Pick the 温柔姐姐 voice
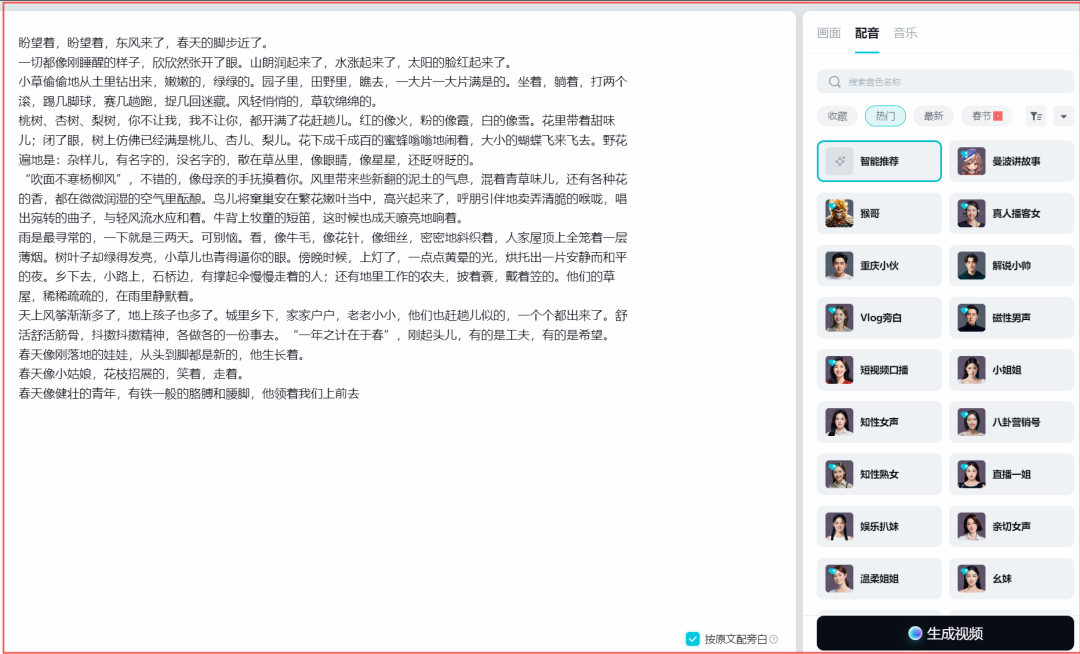1080x654 pixels. coord(879,579)
